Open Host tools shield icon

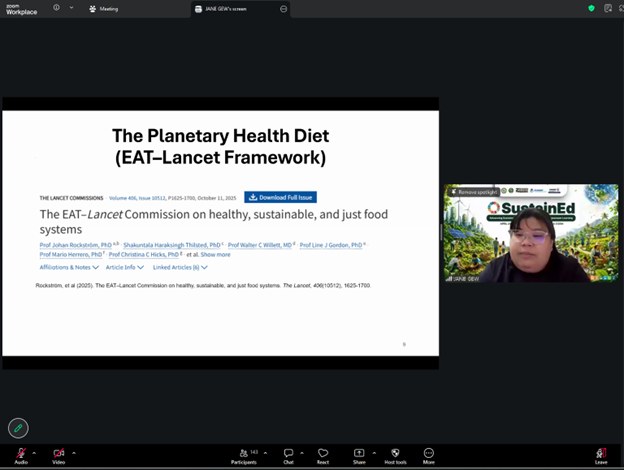[x=395, y=453]
